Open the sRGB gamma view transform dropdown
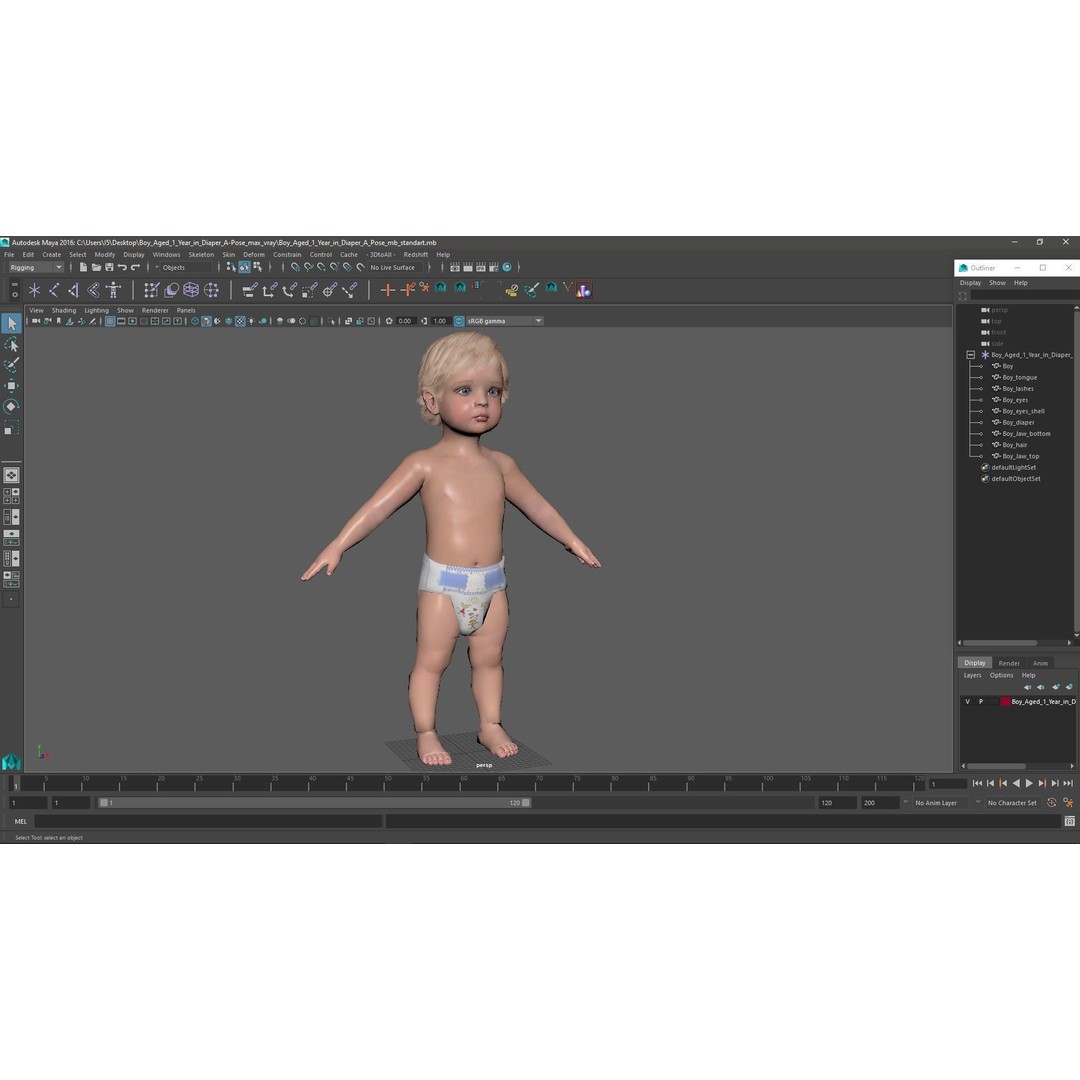This screenshot has height=1080, width=1080. point(504,321)
